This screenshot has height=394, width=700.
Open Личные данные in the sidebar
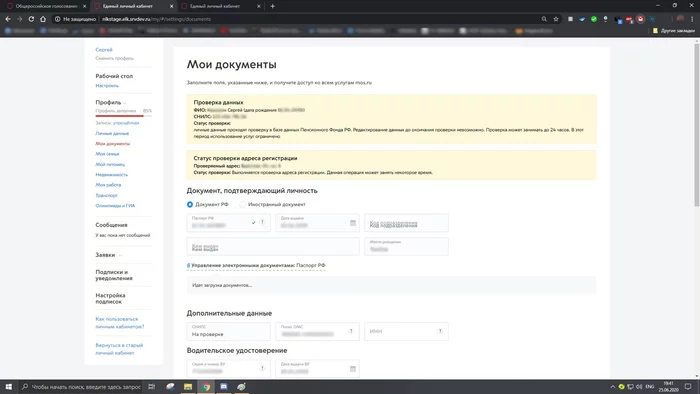tap(112, 133)
